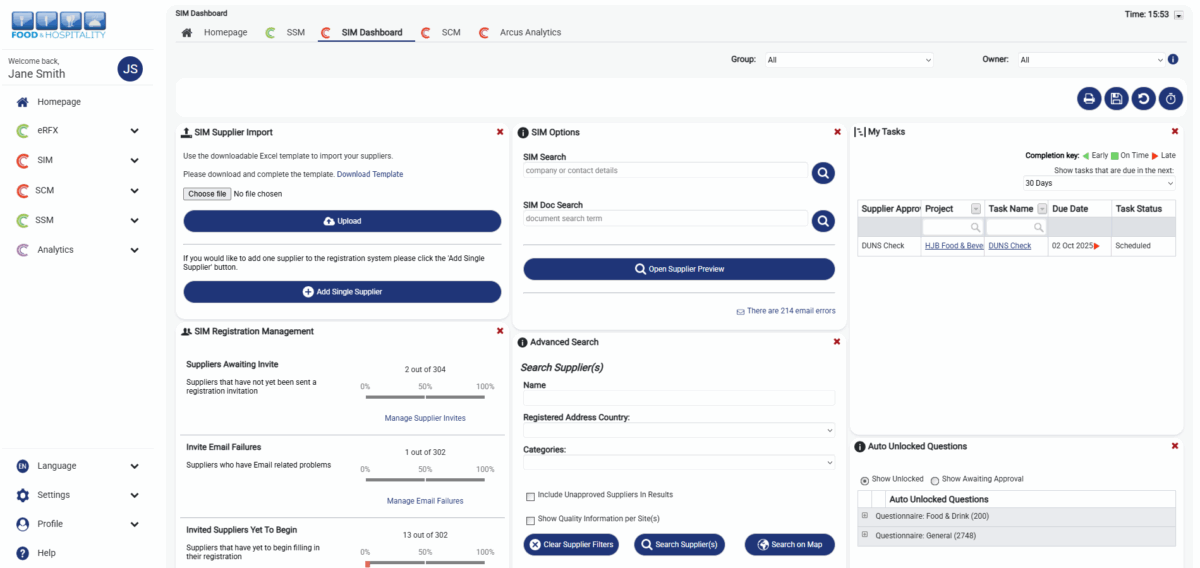1200x568 pixels.
Task: Expand the eRFX sidebar menu
Action: coord(134,131)
